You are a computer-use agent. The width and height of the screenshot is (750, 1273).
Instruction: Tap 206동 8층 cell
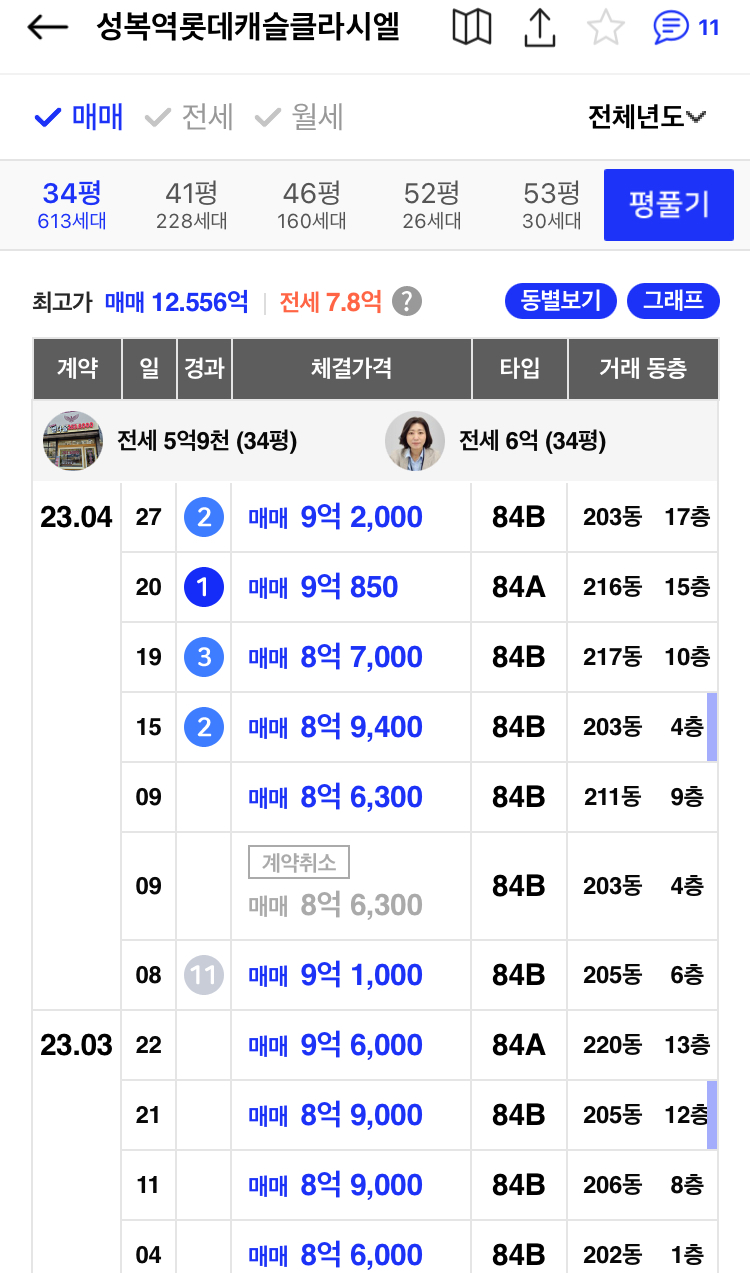tap(644, 1185)
